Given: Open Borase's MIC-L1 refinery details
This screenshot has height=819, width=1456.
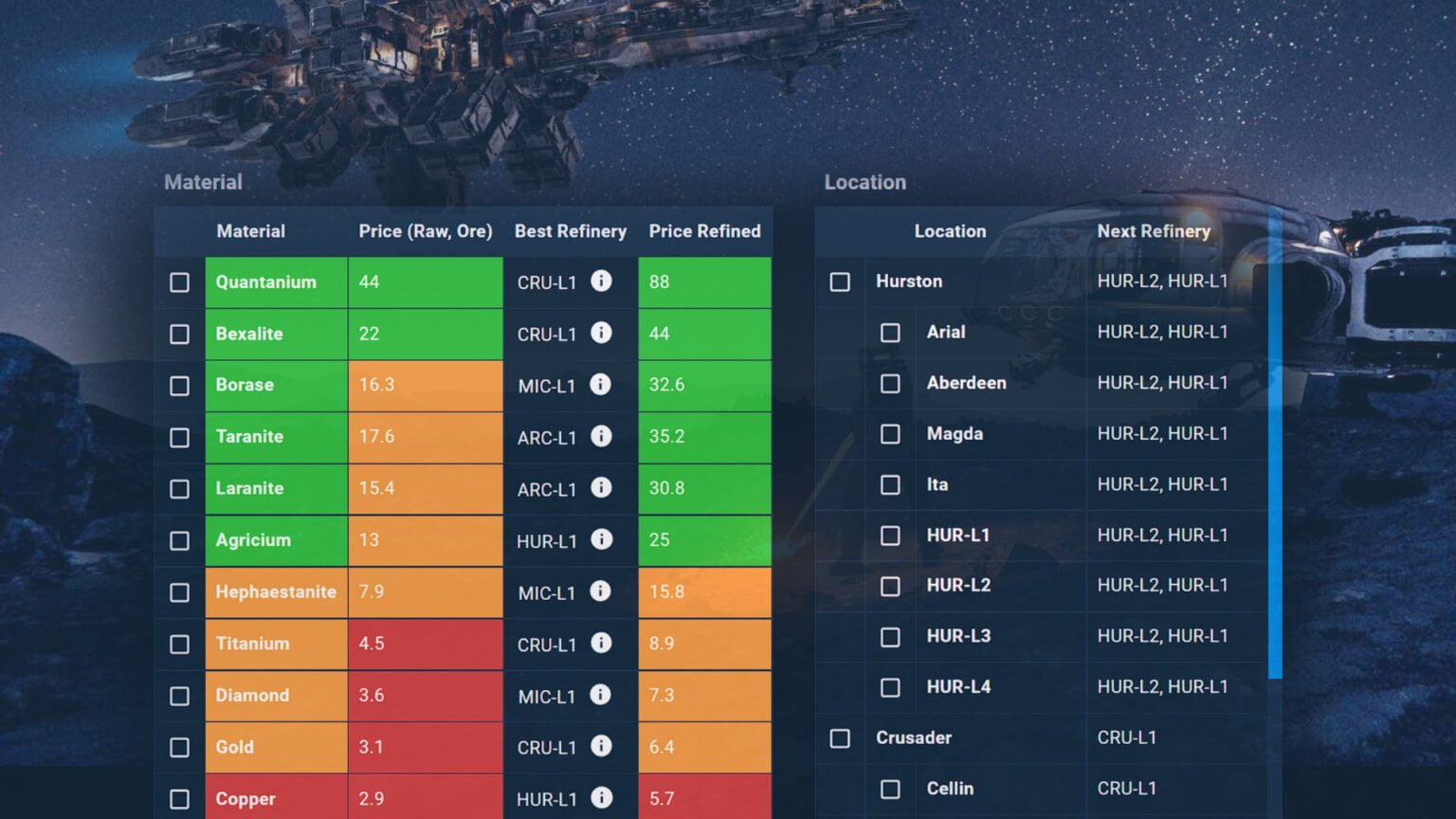Looking at the screenshot, I should 602,385.
